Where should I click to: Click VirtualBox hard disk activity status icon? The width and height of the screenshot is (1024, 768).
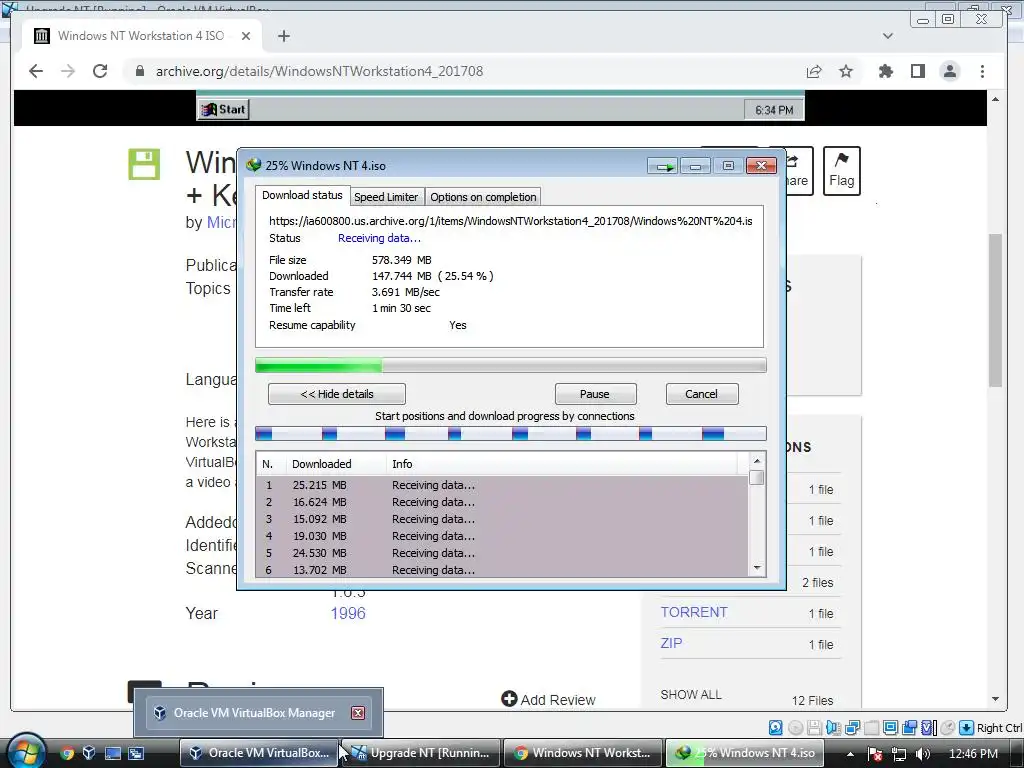point(775,727)
